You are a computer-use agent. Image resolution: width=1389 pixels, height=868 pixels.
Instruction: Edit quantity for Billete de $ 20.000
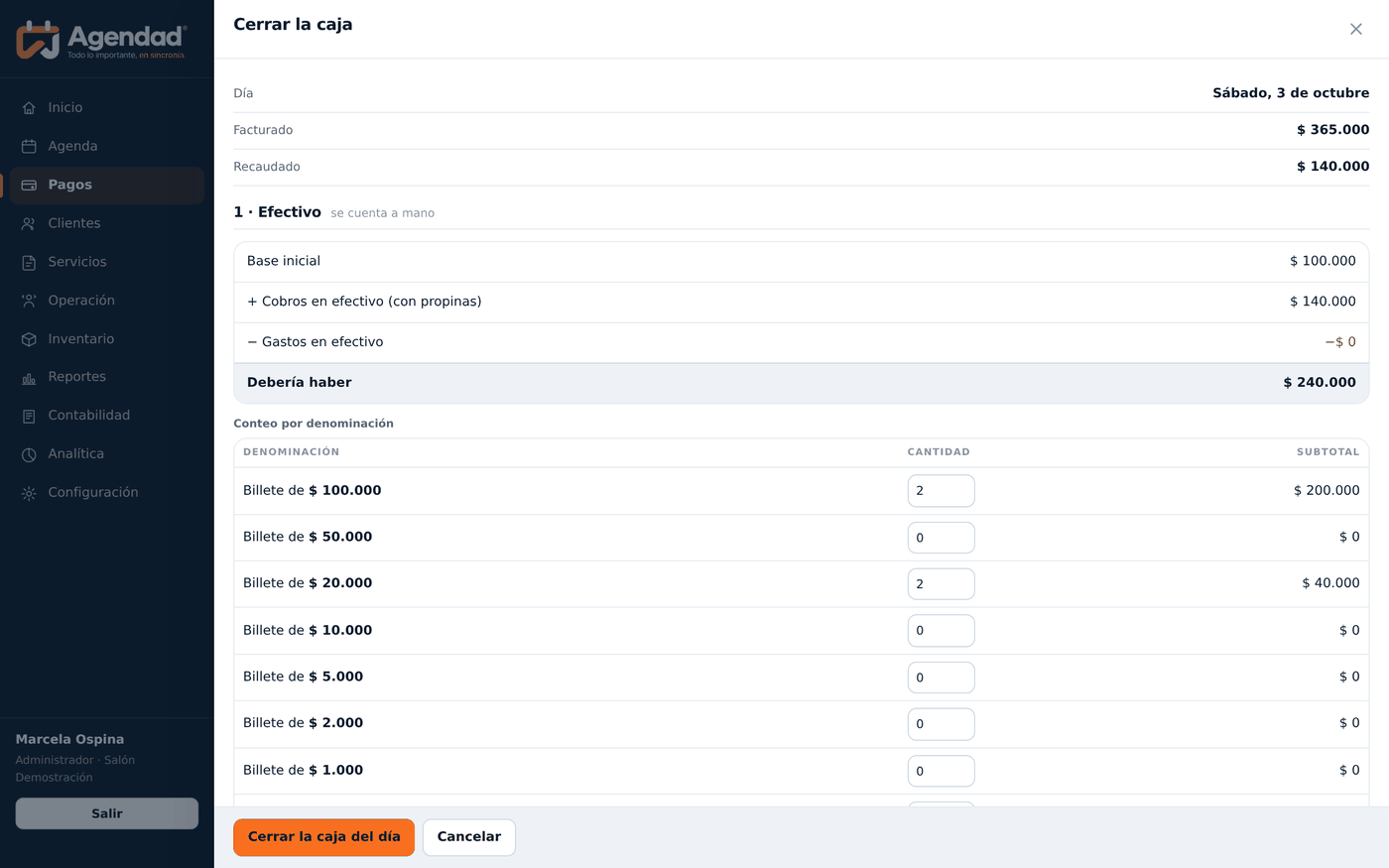(x=941, y=584)
